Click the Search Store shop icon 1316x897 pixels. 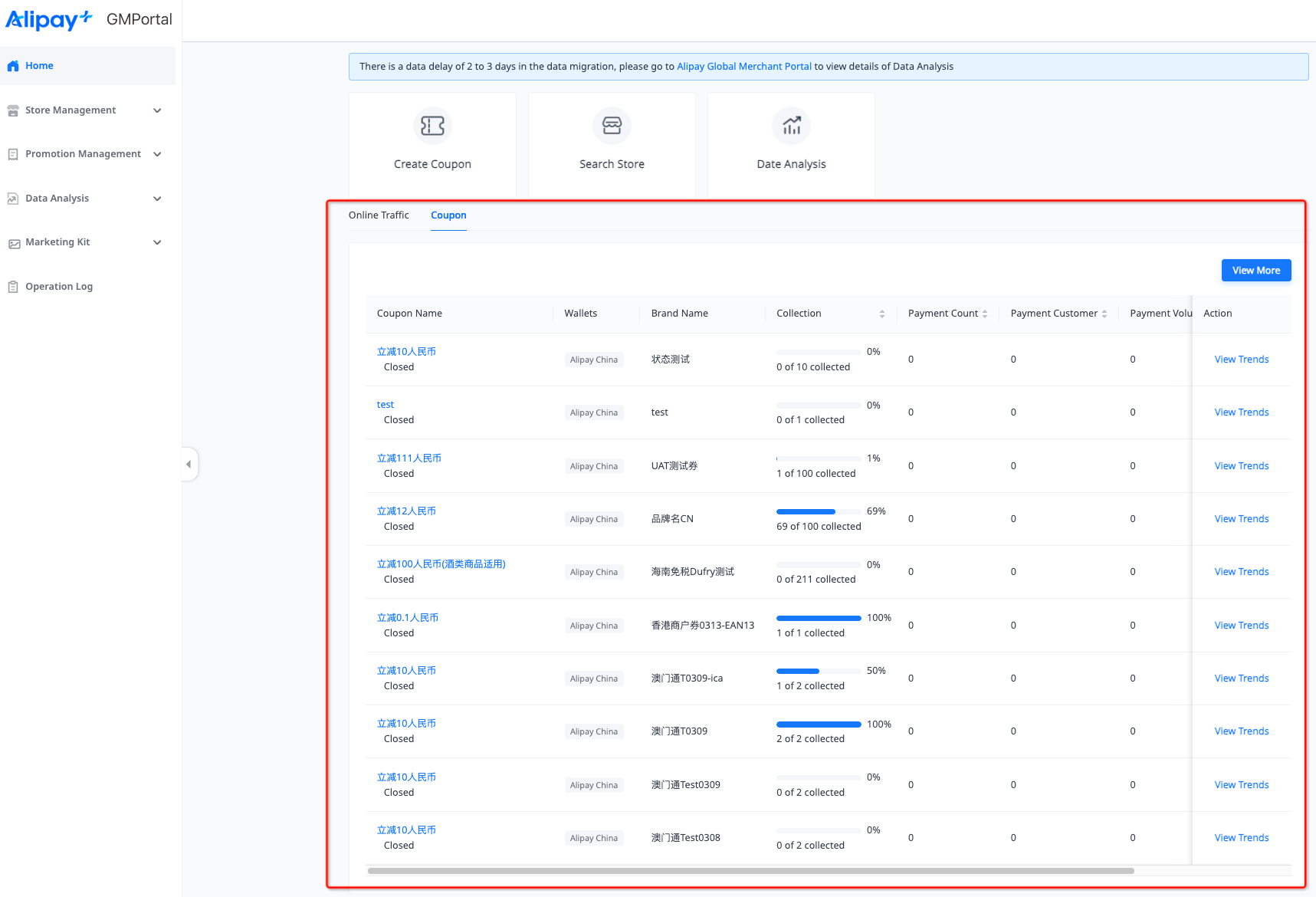pos(612,126)
